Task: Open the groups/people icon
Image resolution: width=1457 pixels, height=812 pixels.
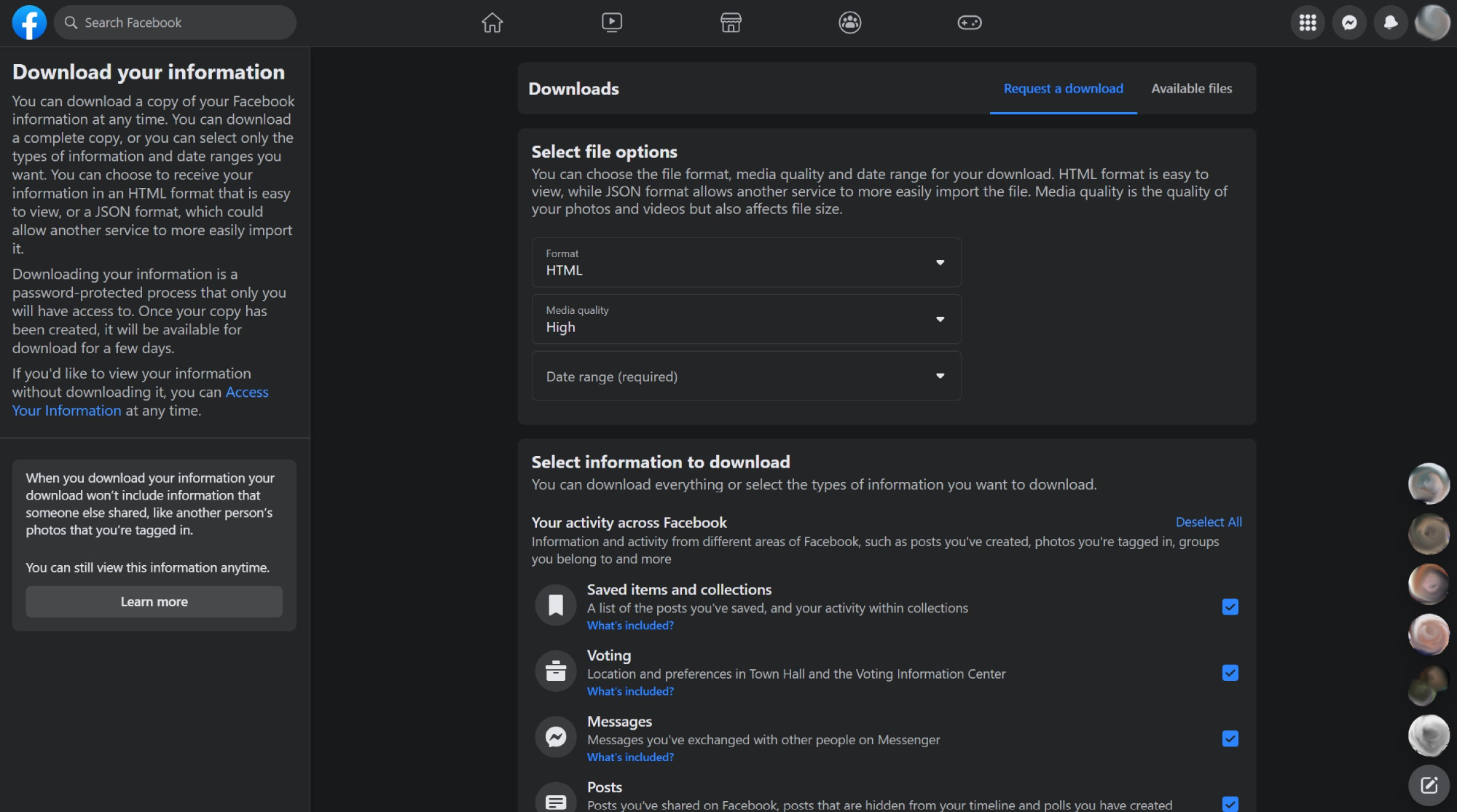Action: [x=850, y=22]
